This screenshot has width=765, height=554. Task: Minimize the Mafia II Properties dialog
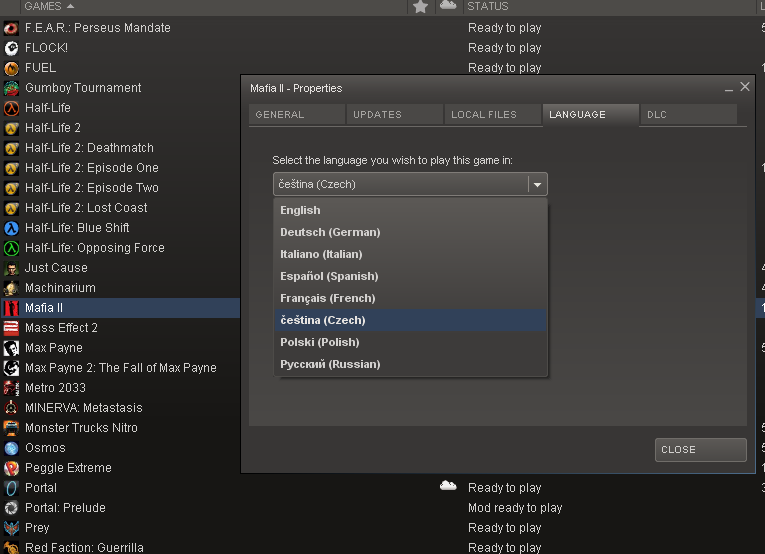pyautogui.click(x=729, y=89)
